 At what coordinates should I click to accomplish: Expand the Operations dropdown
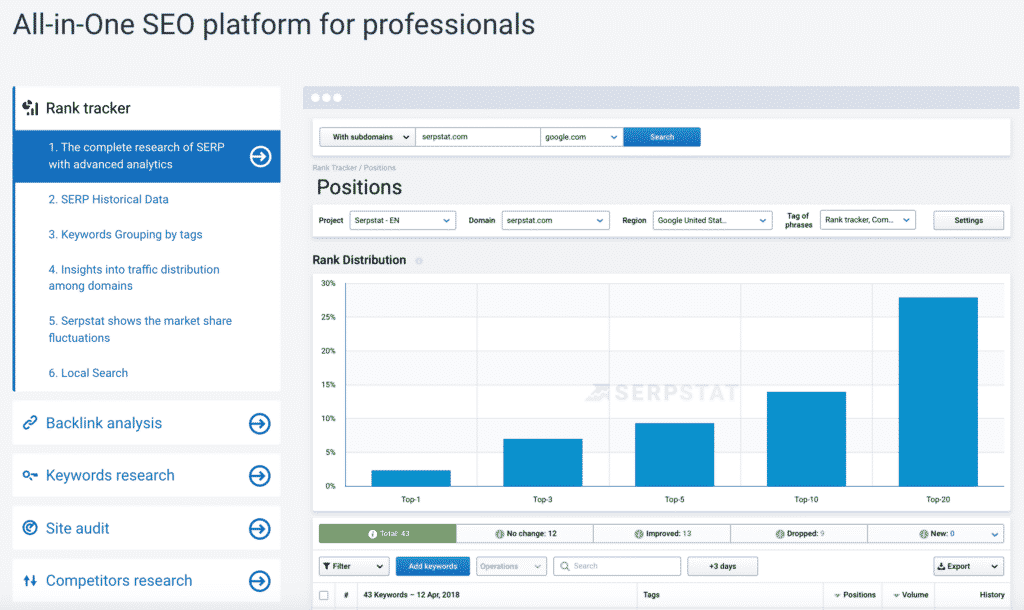click(511, 566)
